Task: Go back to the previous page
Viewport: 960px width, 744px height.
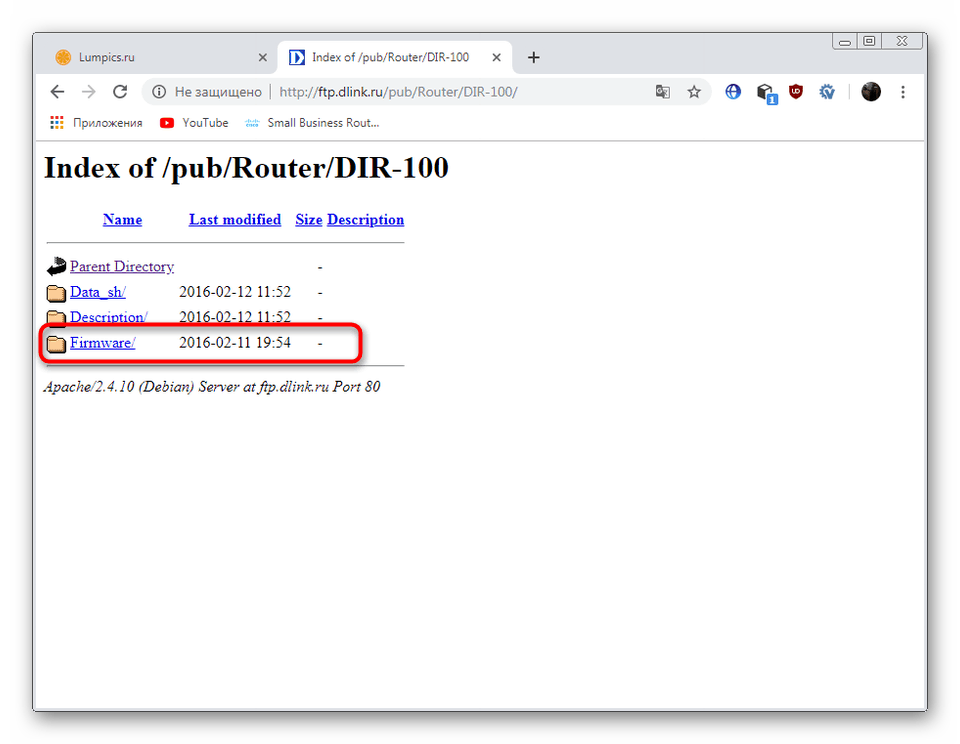Action: click(57, 92)
